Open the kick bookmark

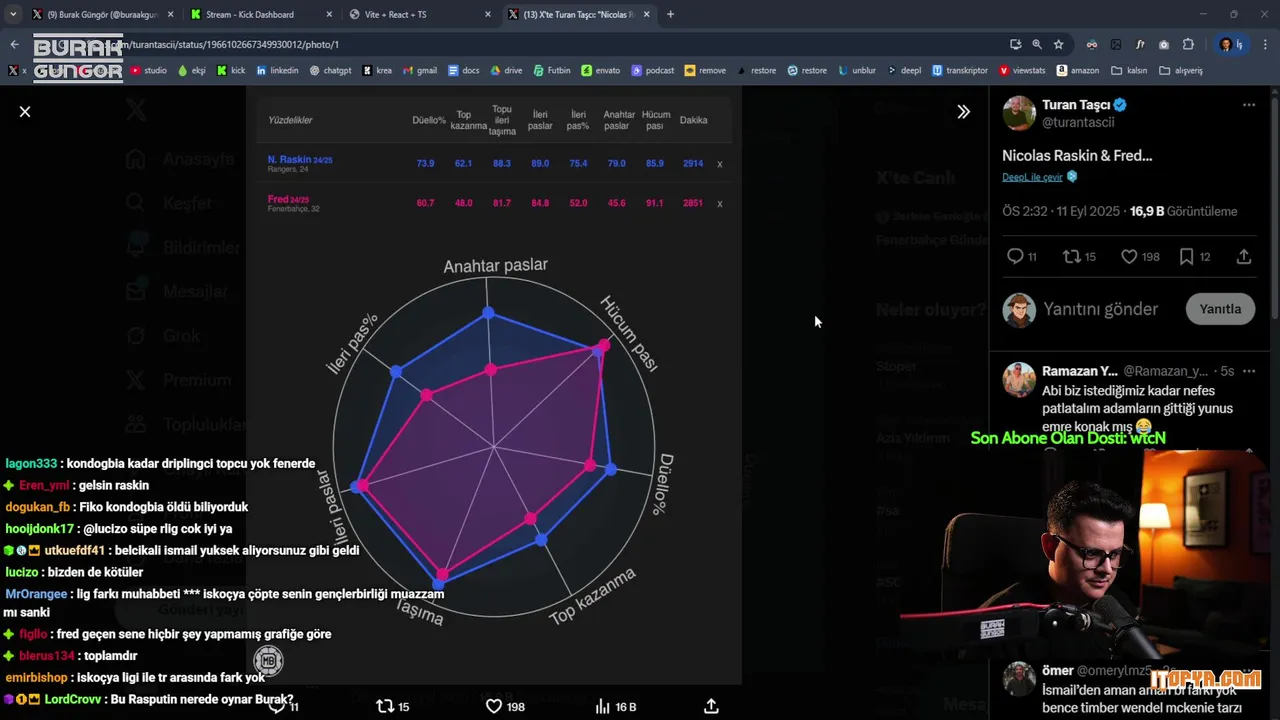coord(230,70)
